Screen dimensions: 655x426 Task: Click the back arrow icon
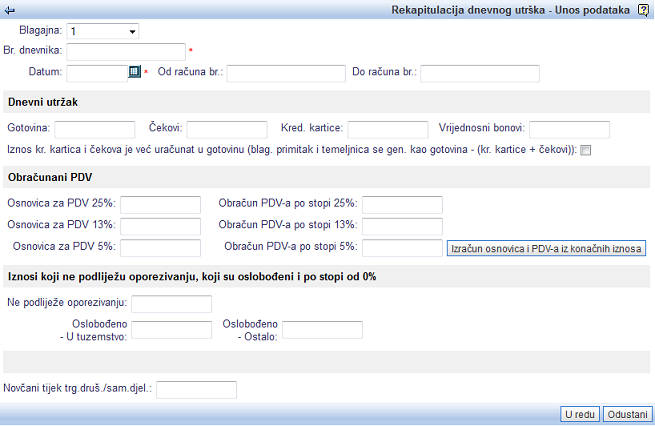click(x=10, y=10)
